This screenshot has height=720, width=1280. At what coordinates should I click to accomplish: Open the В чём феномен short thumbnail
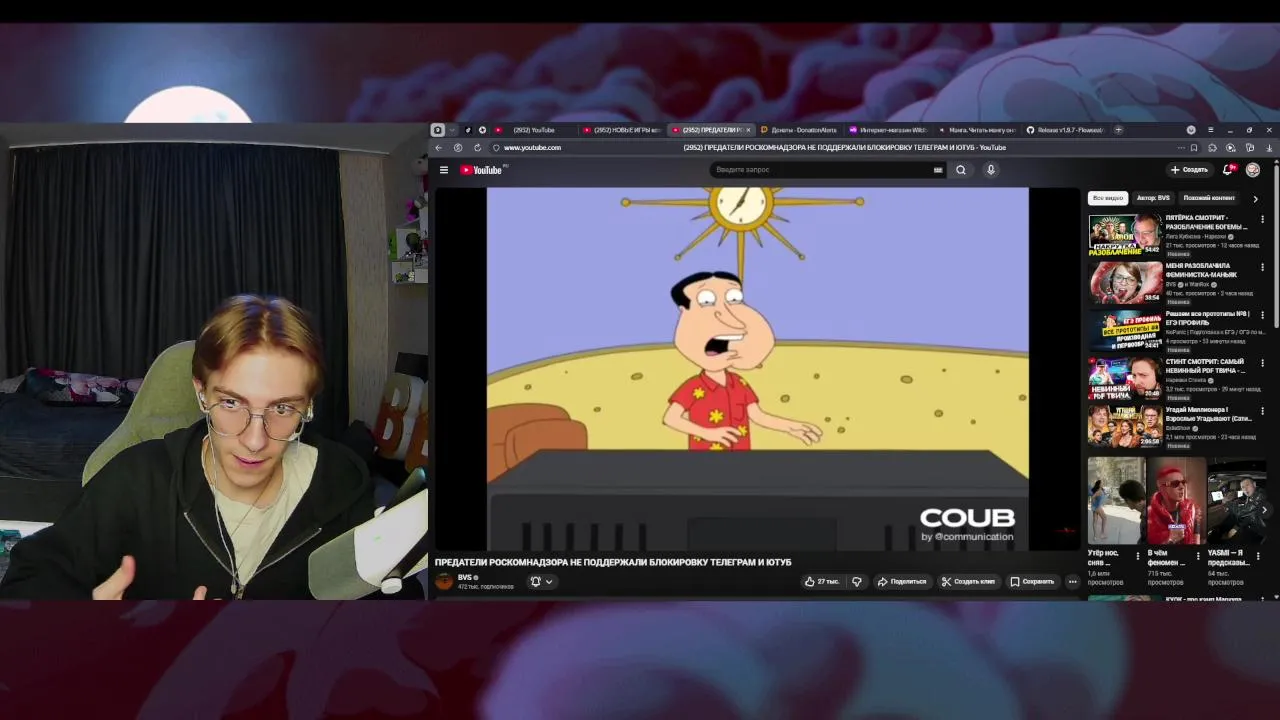[x=1176, y=500]
